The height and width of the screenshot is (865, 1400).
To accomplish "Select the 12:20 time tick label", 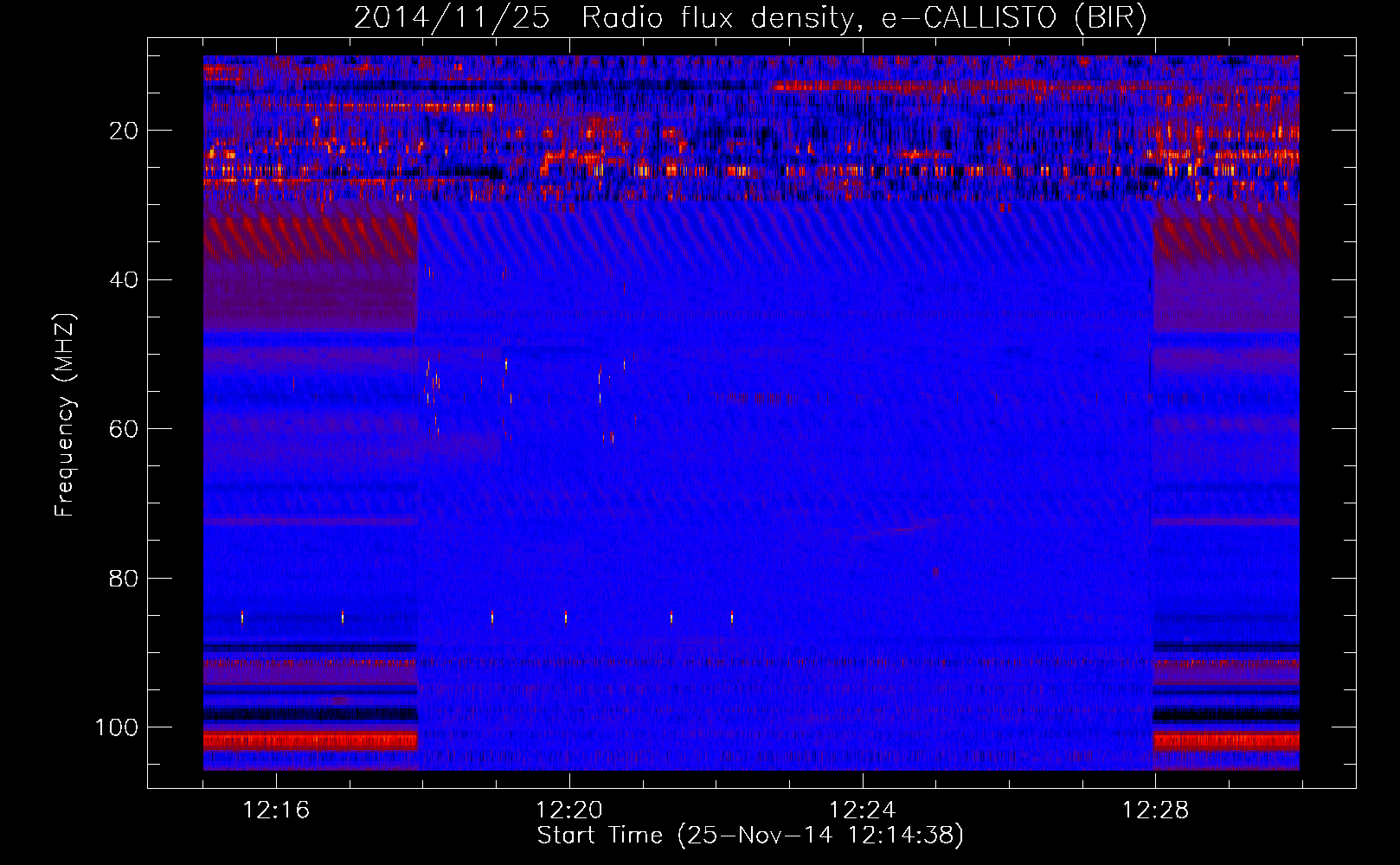I will 569,810.
